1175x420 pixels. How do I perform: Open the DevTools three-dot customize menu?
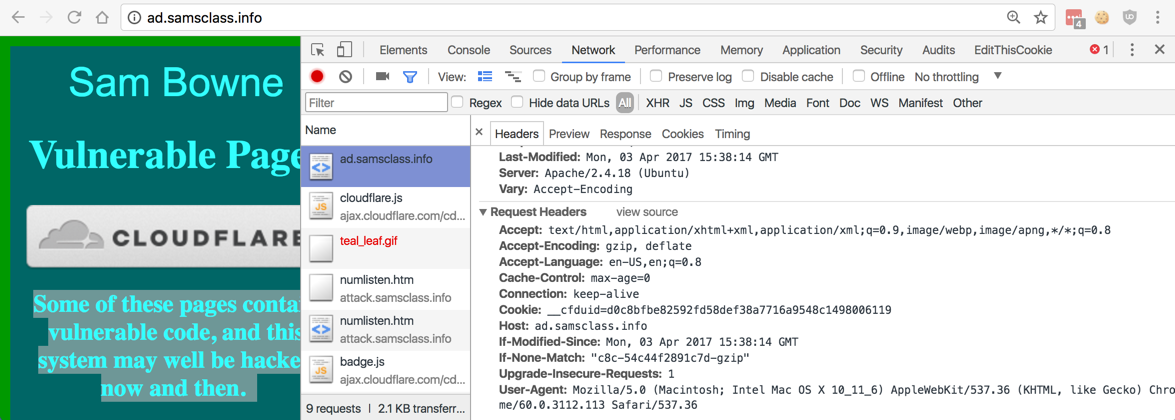(x=1132, y=50)
